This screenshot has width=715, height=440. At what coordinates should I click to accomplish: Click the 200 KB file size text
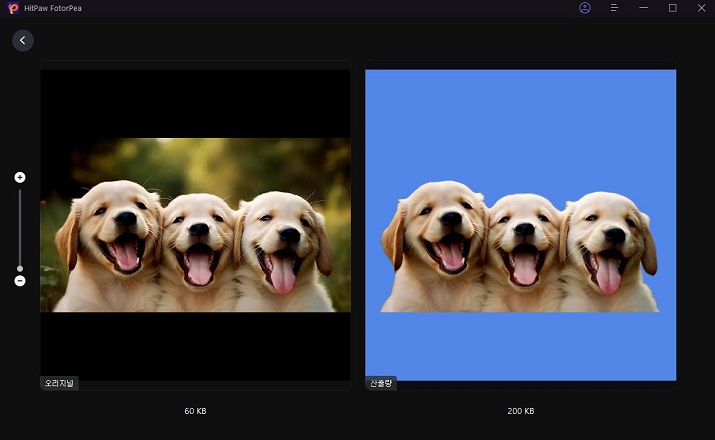click(x=520, y=411)
